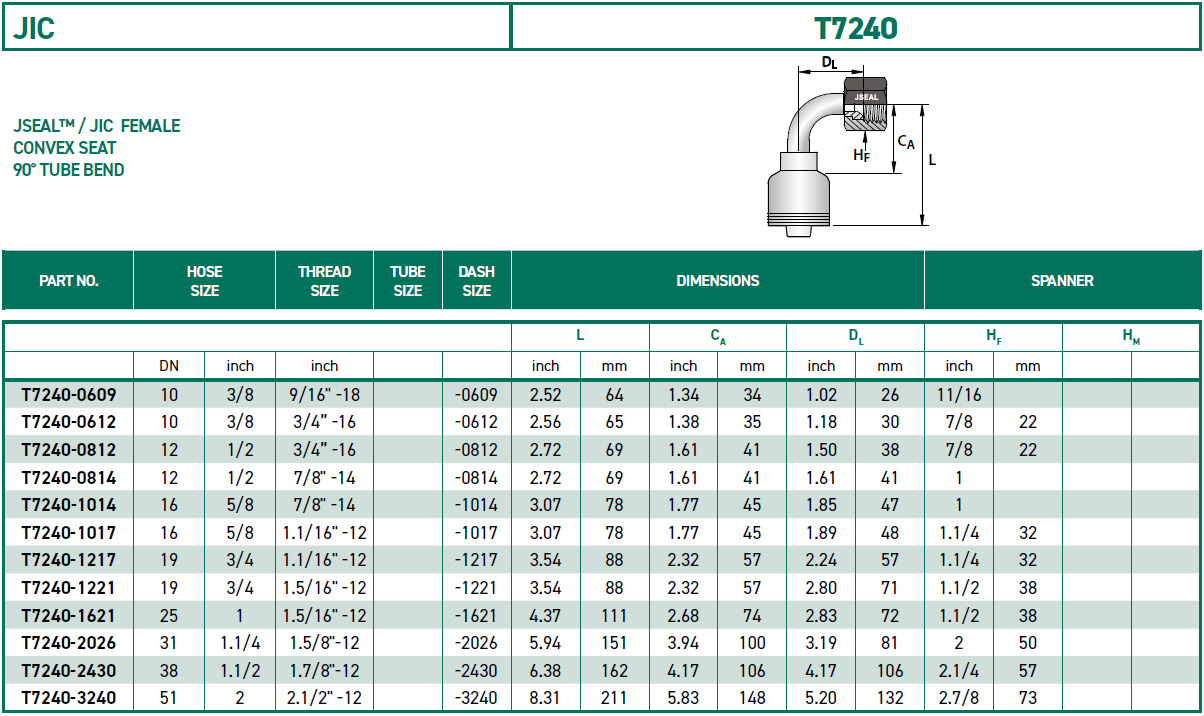Click the DL value 1.18 inch
The image size is (1204, 716).
click(822, 422)
